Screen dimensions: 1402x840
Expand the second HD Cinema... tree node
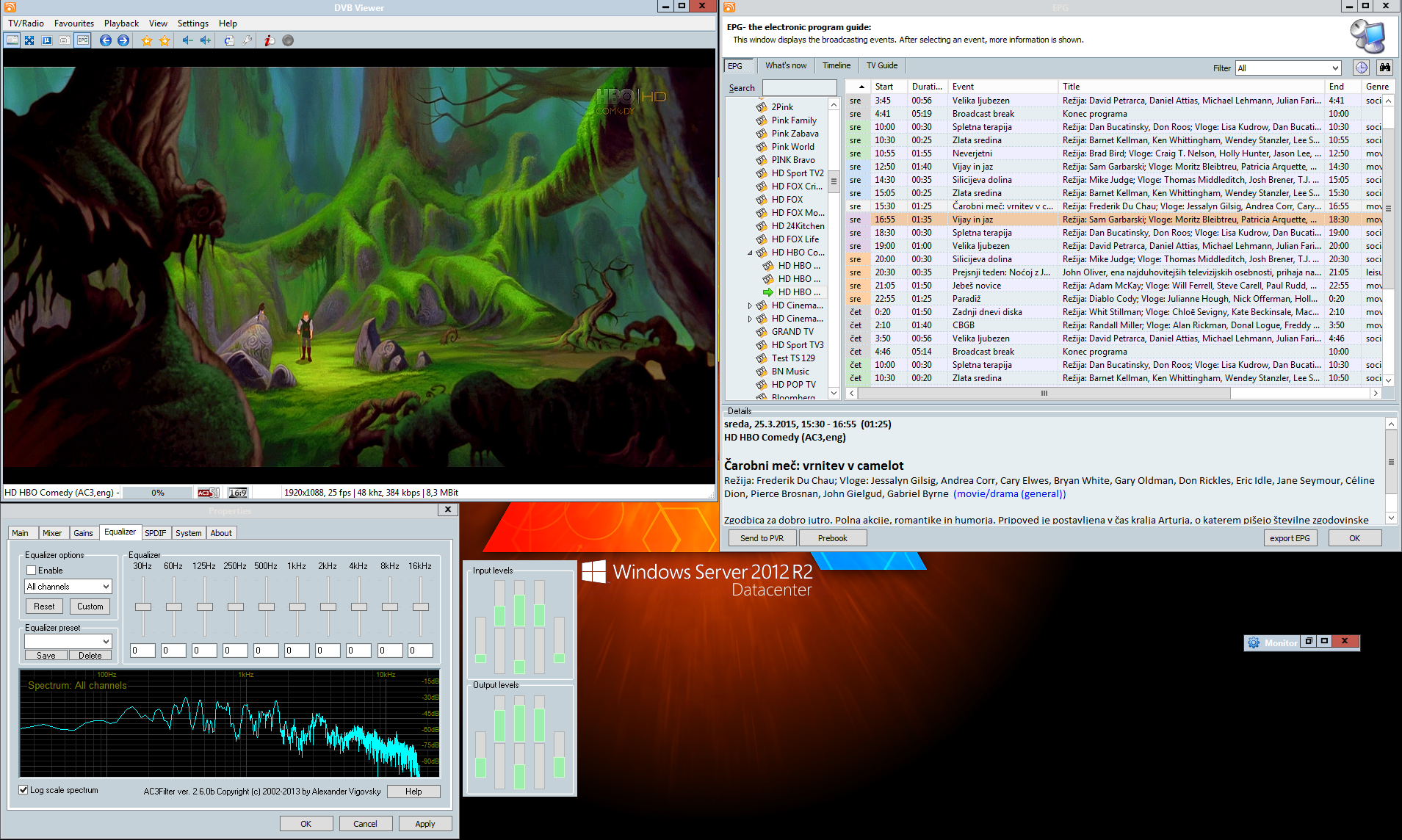click(750, 319)
